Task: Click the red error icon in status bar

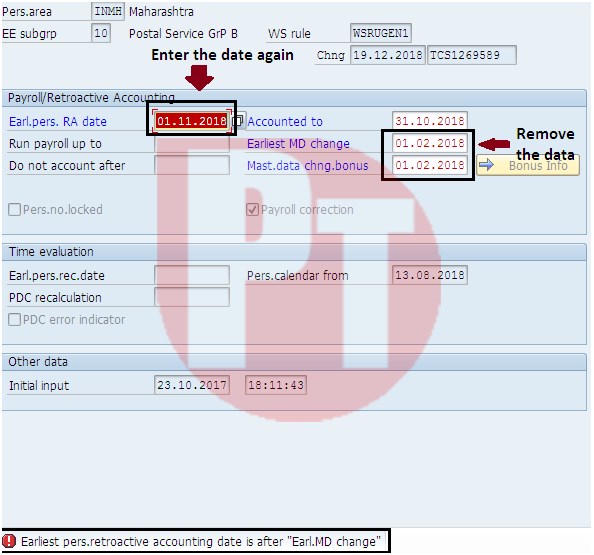Action: [8, 541]
